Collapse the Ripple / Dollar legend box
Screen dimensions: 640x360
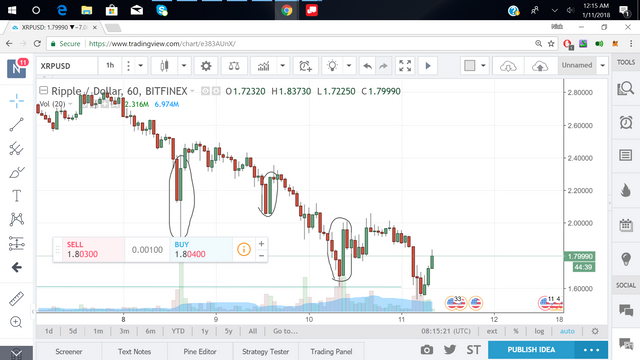pos(43,91)
